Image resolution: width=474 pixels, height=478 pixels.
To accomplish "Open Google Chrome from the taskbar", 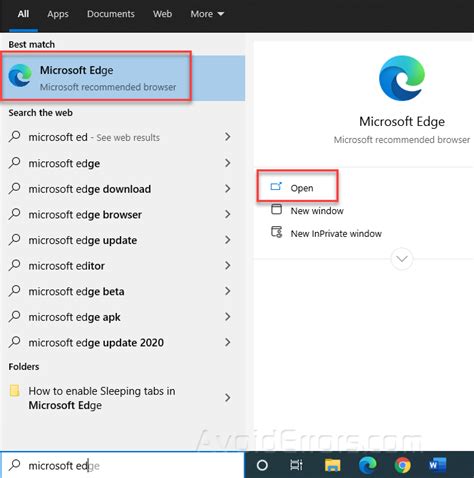I will tap(402, 465).
